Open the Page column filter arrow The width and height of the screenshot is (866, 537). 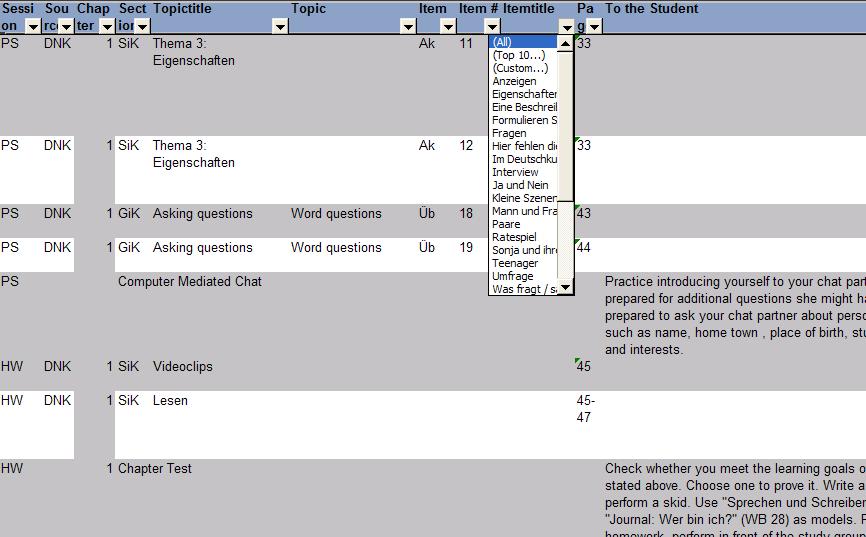coord(595,26)
